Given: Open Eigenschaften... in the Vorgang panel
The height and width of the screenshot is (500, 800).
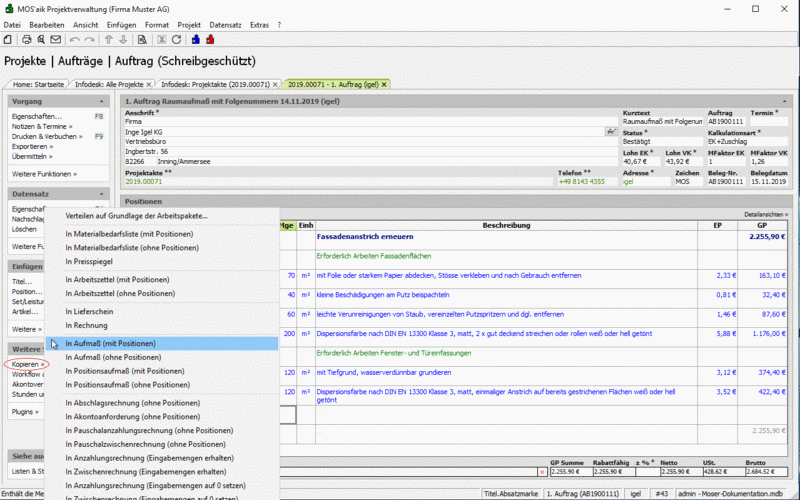Looking at the screenshot, I should pos(37,116).
